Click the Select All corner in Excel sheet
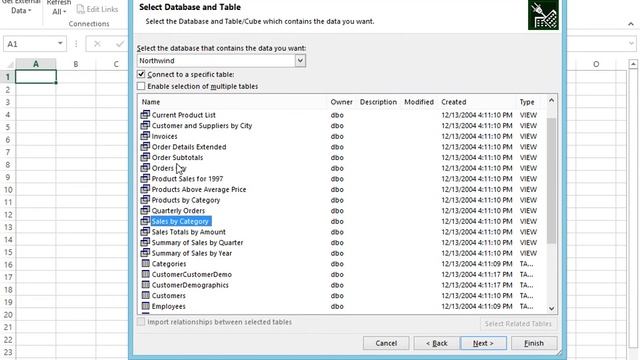 pos(10,64)
